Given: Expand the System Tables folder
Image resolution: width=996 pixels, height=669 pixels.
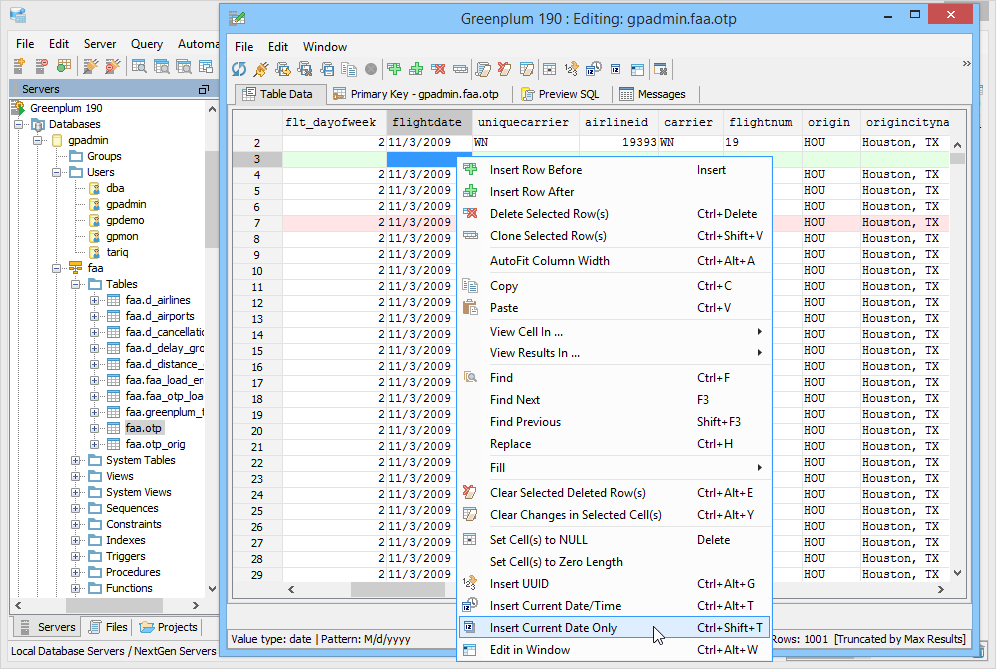Looking at the screenshot, I should point(76,461).
